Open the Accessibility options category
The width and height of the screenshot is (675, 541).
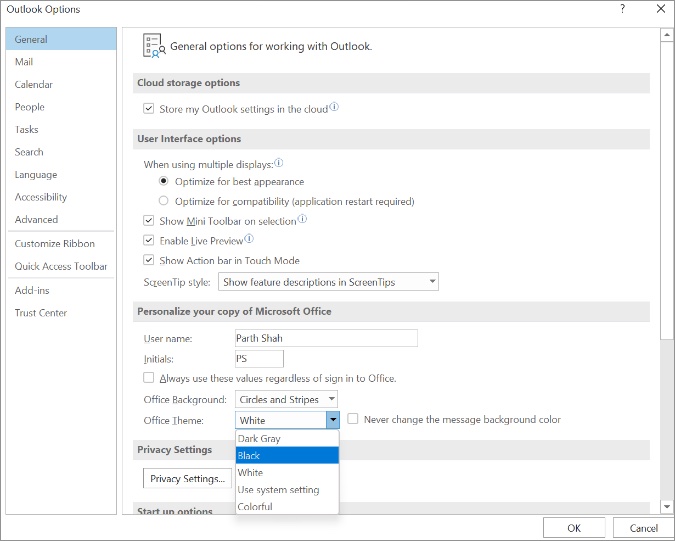pos(61,197)
